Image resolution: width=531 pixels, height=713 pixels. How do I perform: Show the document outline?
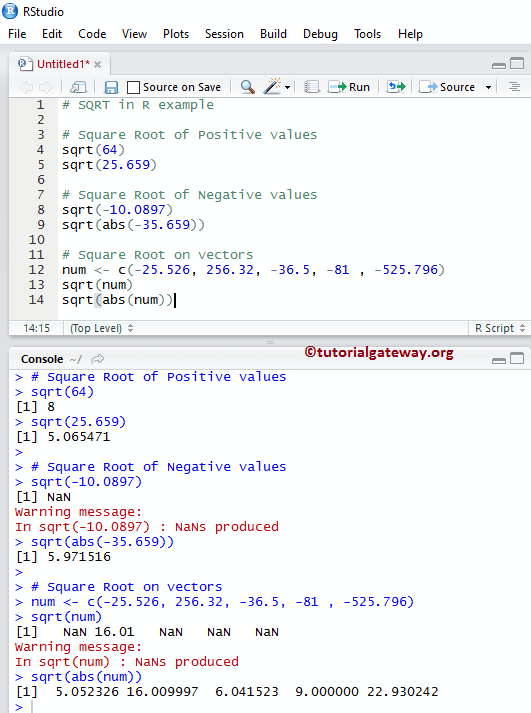click(x=514, y=86)
